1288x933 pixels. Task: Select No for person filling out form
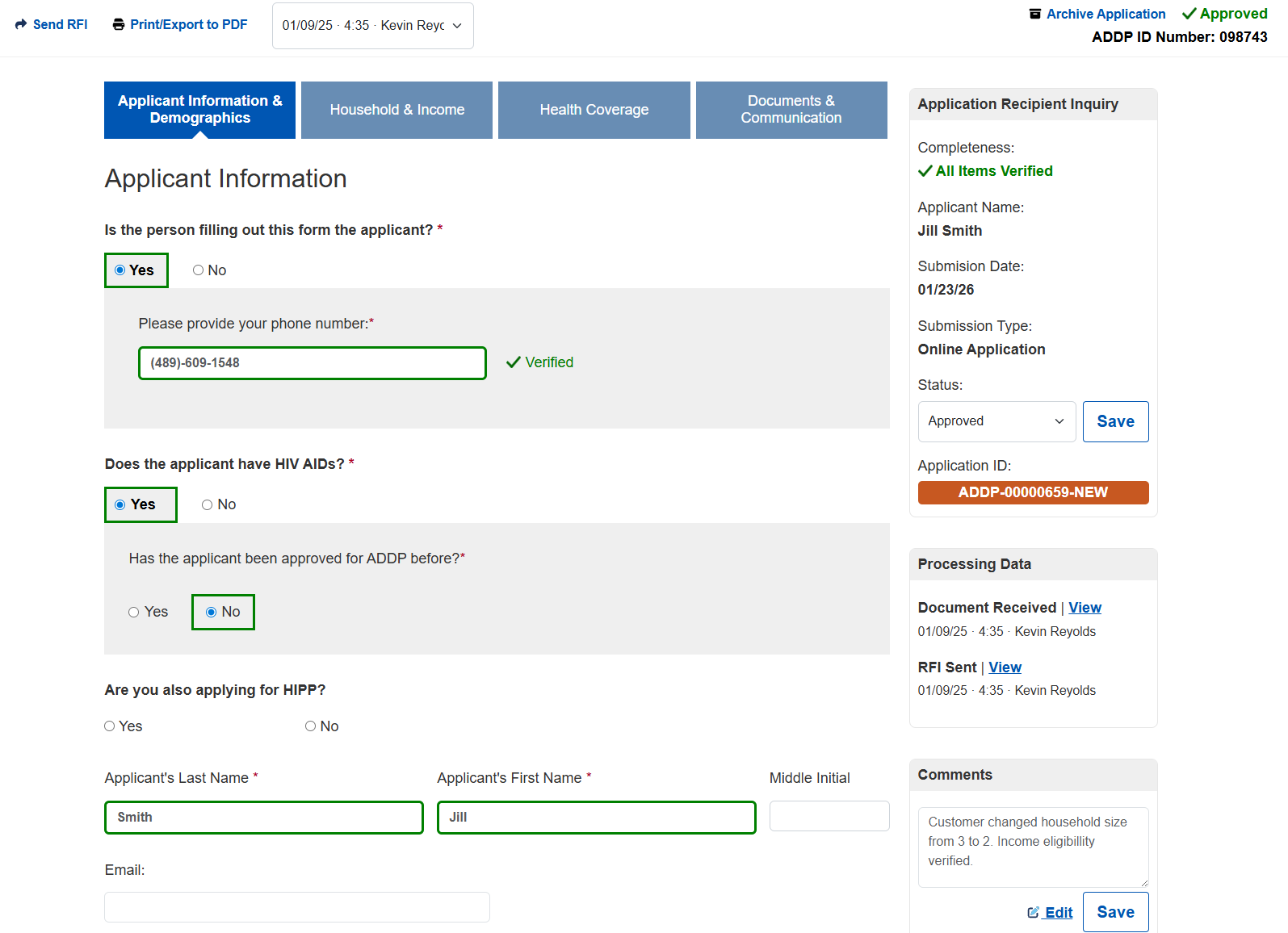198,270
